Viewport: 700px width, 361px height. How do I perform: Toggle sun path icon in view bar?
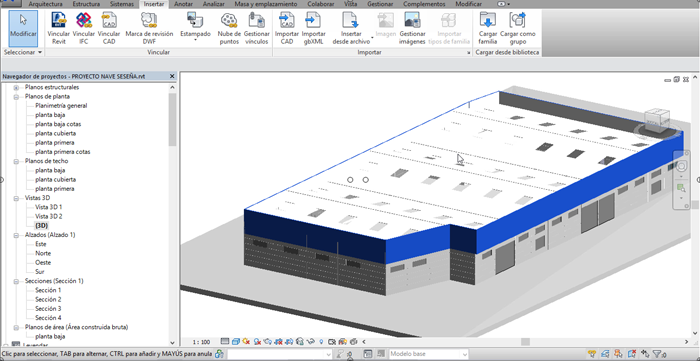[246, 342]
